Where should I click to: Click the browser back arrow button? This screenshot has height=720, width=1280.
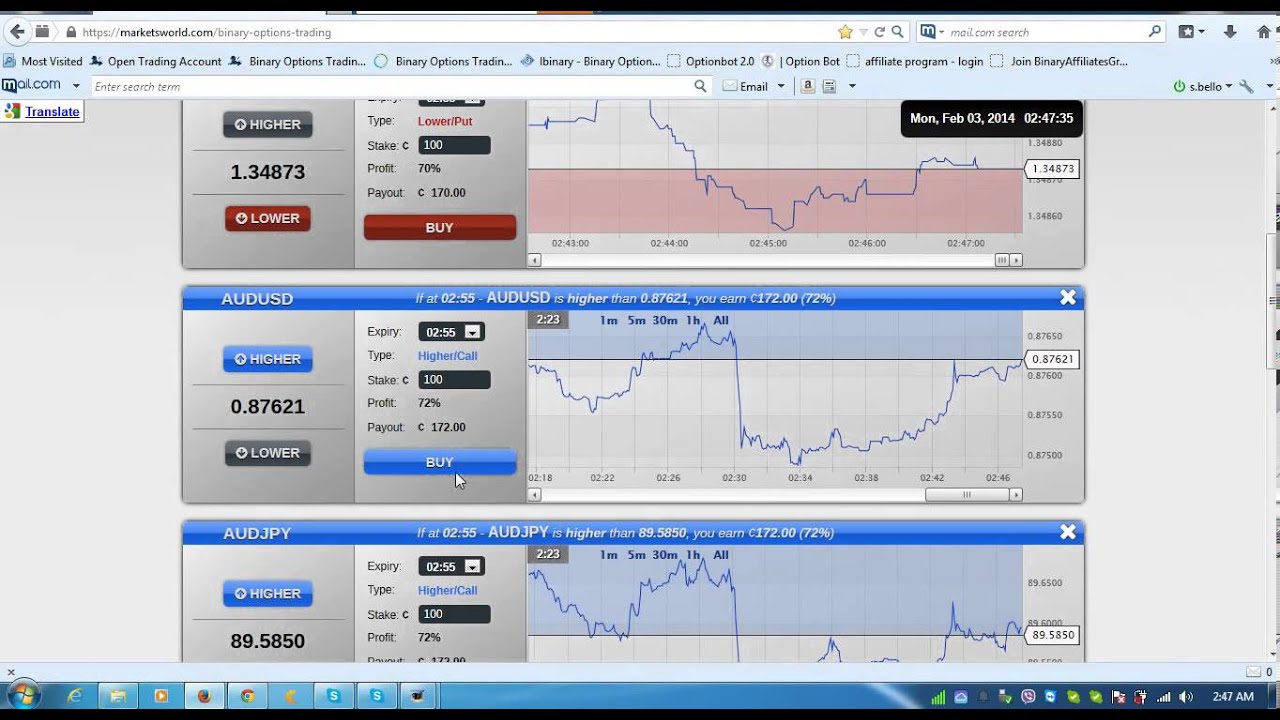pyautogui.click(x=16, y=32)
